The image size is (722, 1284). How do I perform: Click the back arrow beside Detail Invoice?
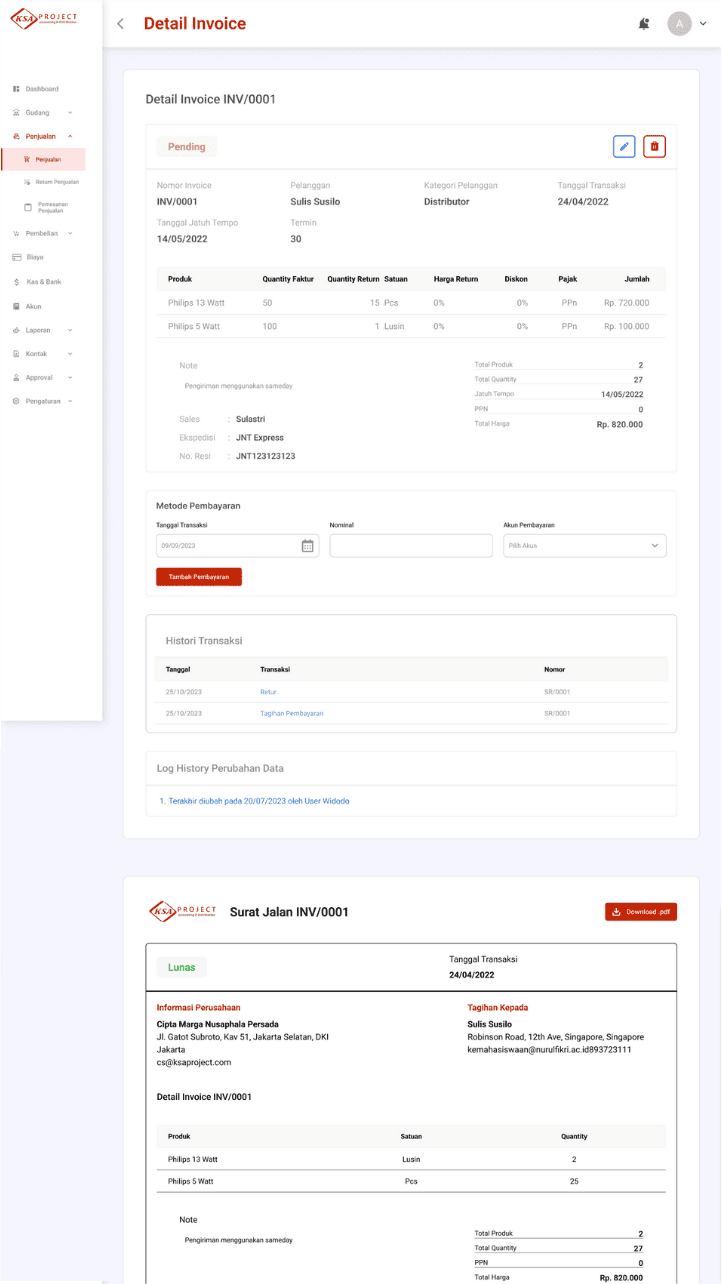click(121, 24)
